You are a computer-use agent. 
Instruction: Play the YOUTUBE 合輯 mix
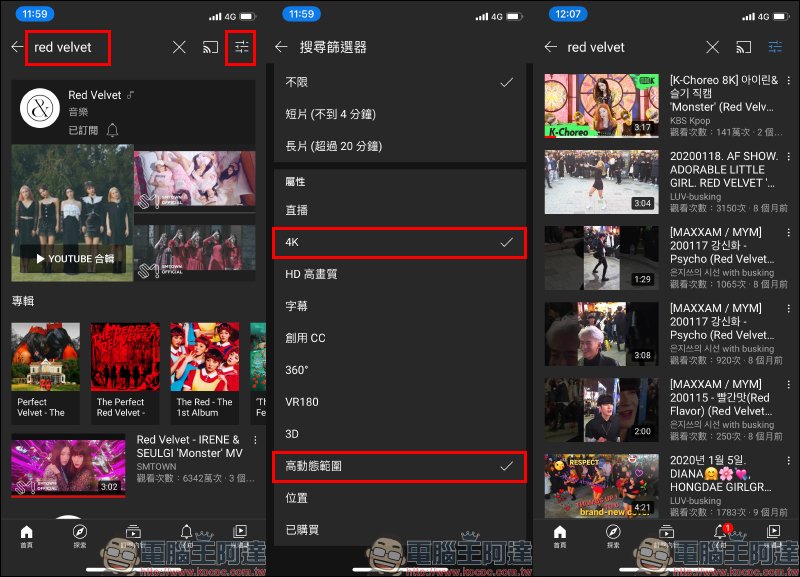coord(72,258)
